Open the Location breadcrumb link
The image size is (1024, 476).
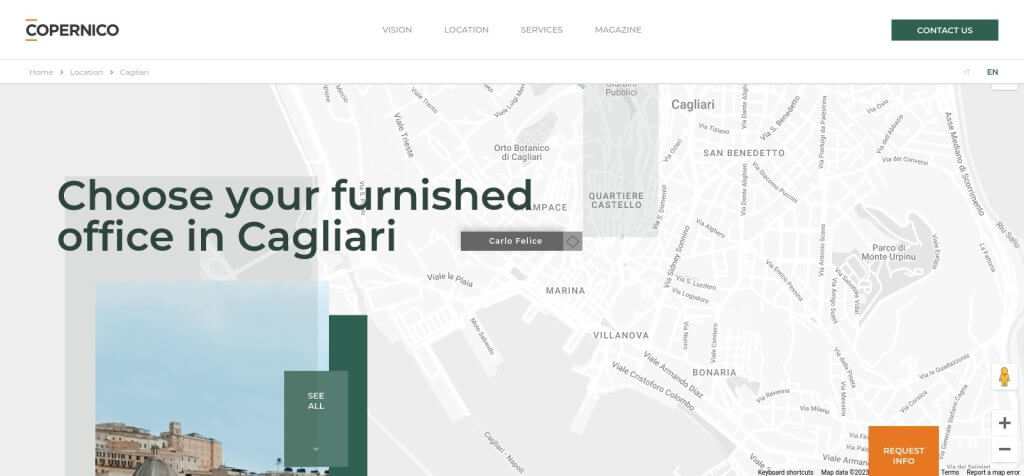pos(87,72)
